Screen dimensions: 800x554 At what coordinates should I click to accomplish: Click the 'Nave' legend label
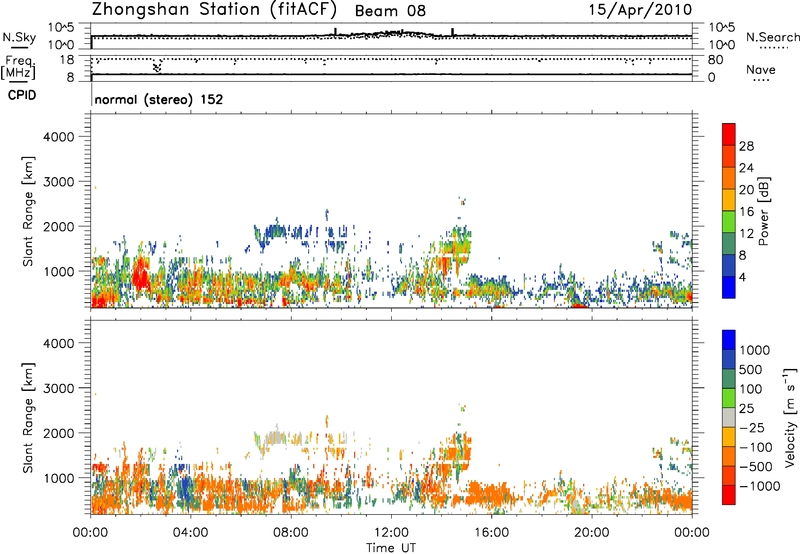coord(760,69)
